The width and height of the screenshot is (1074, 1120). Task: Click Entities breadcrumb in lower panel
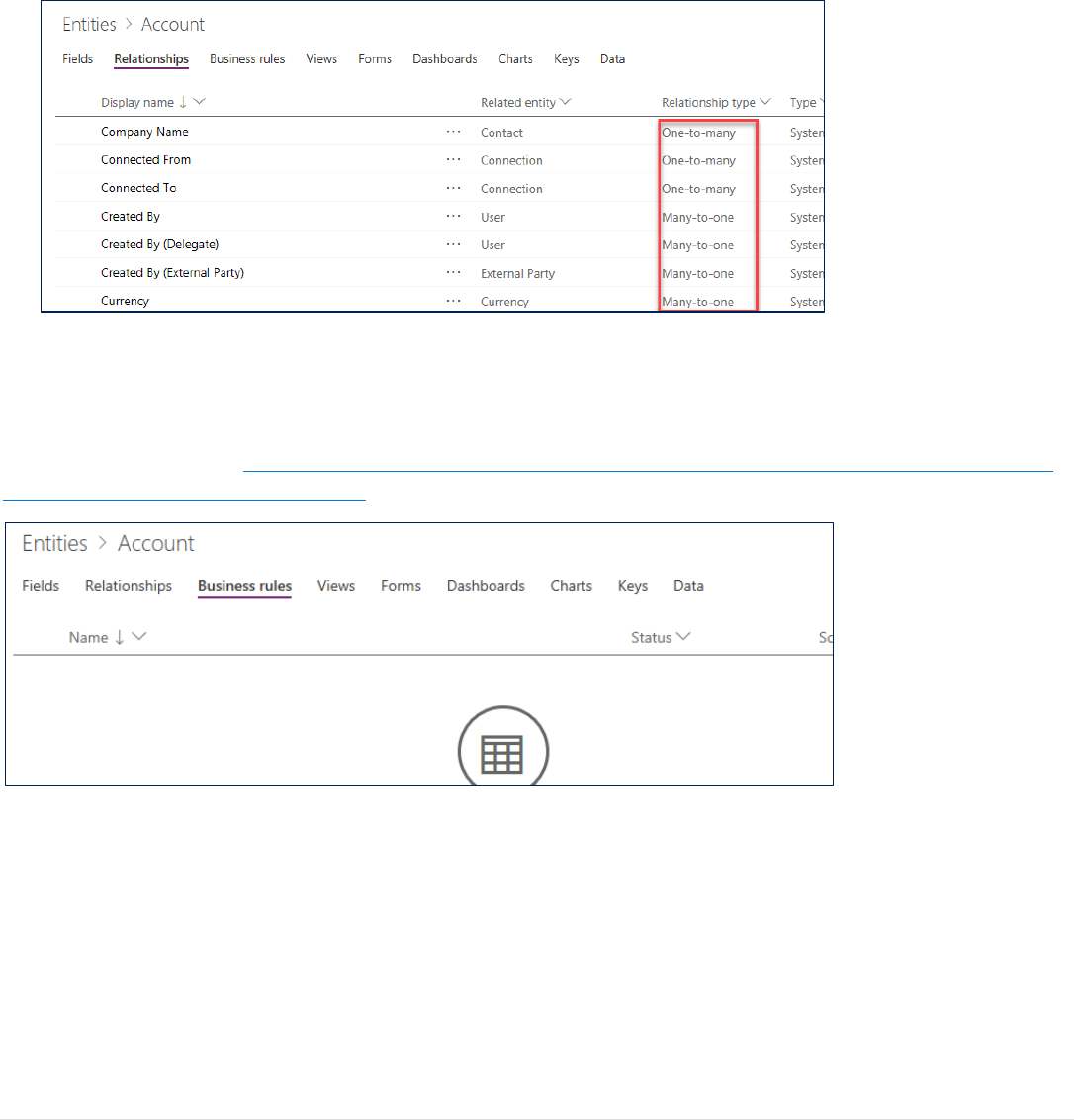pyautogui.click(x=54, y=543)
